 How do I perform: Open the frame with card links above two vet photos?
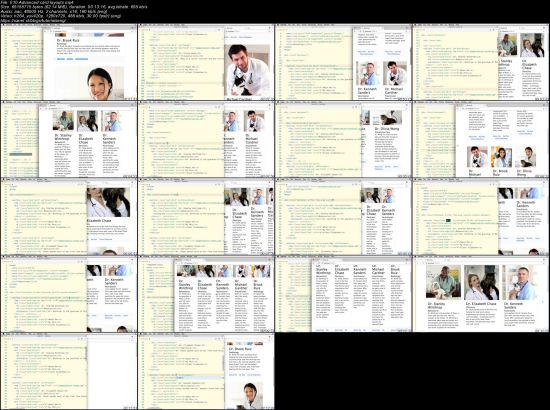343,62
